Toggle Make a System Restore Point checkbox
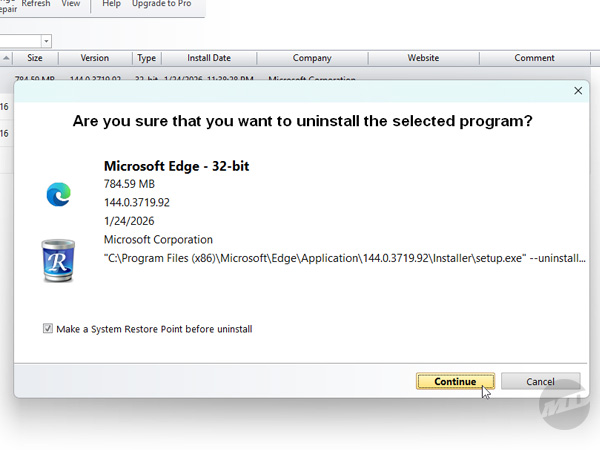The image size is (600, 450). tap(48, 328)
